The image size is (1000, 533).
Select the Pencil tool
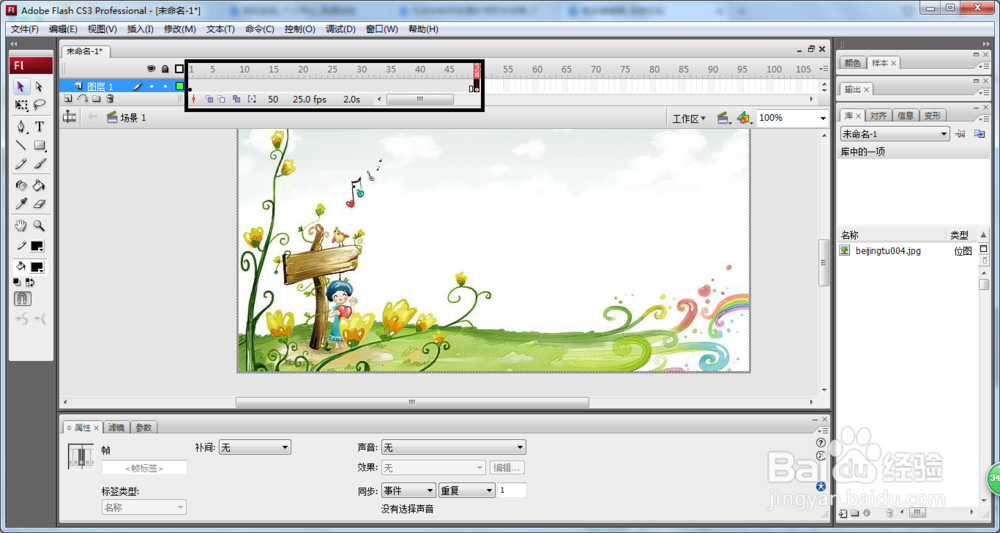21,164
